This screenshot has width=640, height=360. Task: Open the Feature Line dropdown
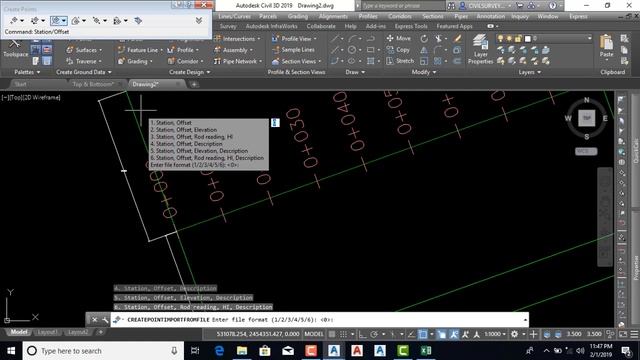(140, 50)
